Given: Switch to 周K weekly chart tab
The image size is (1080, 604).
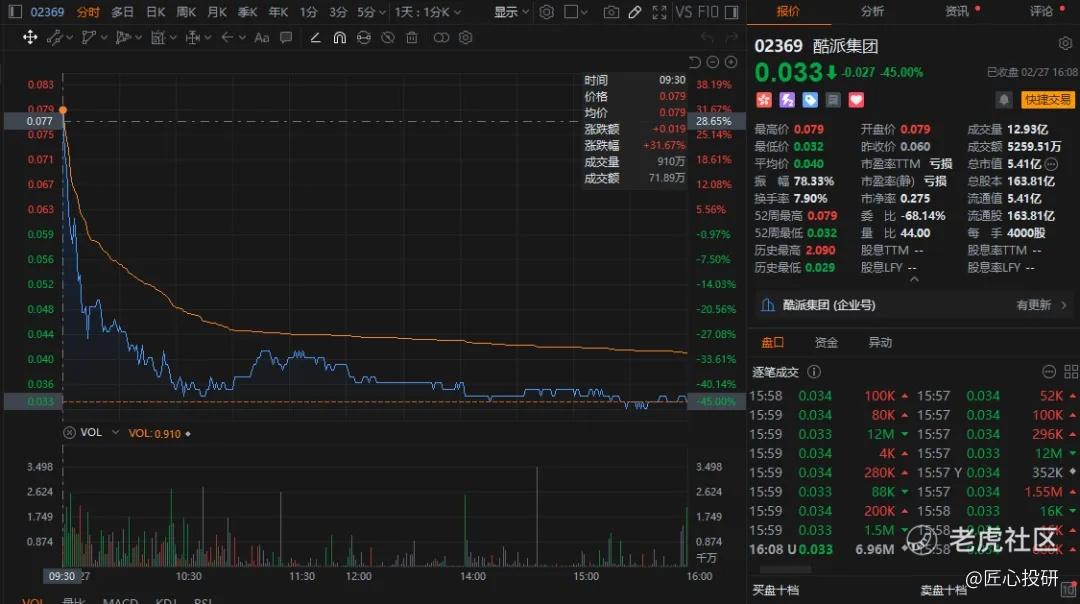Looking at the screenshot, I should [x=186, y=12].
